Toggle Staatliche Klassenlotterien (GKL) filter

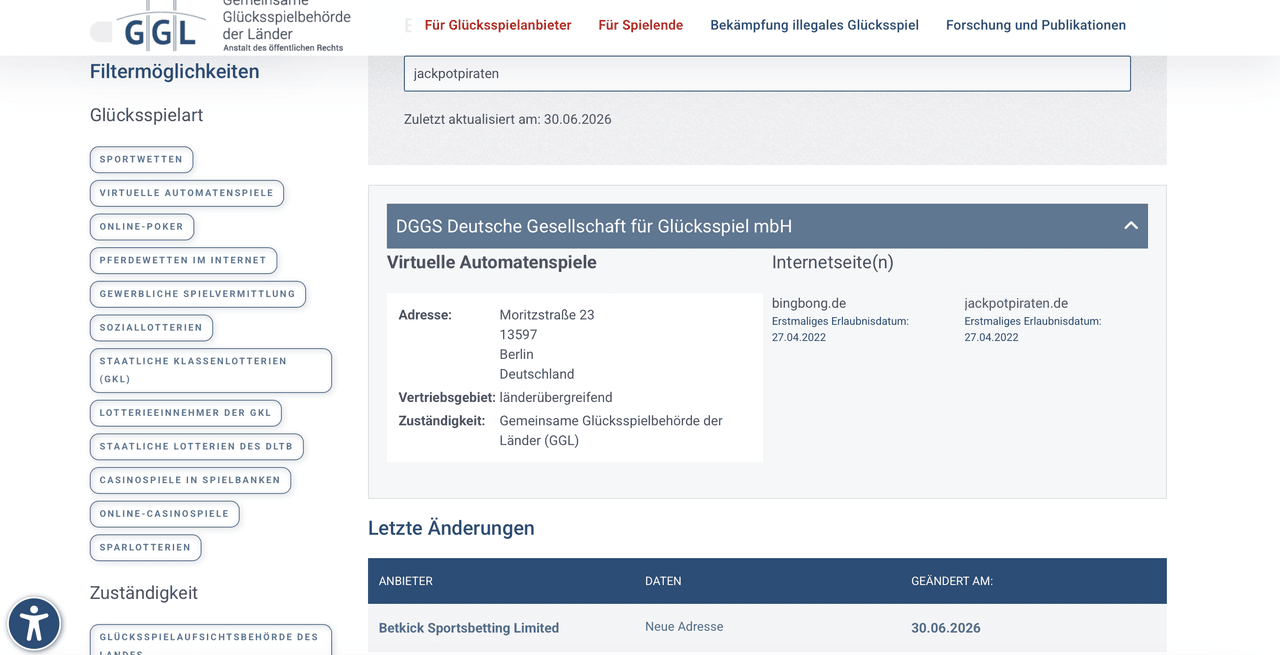(211, 370)
